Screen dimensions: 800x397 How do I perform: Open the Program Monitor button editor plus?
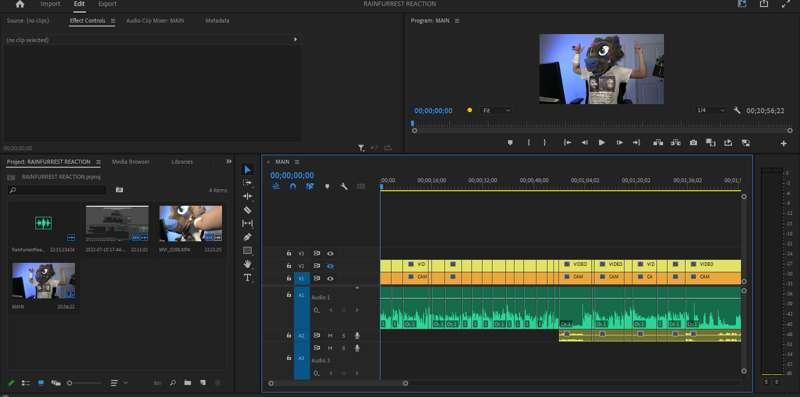(784, 144)
